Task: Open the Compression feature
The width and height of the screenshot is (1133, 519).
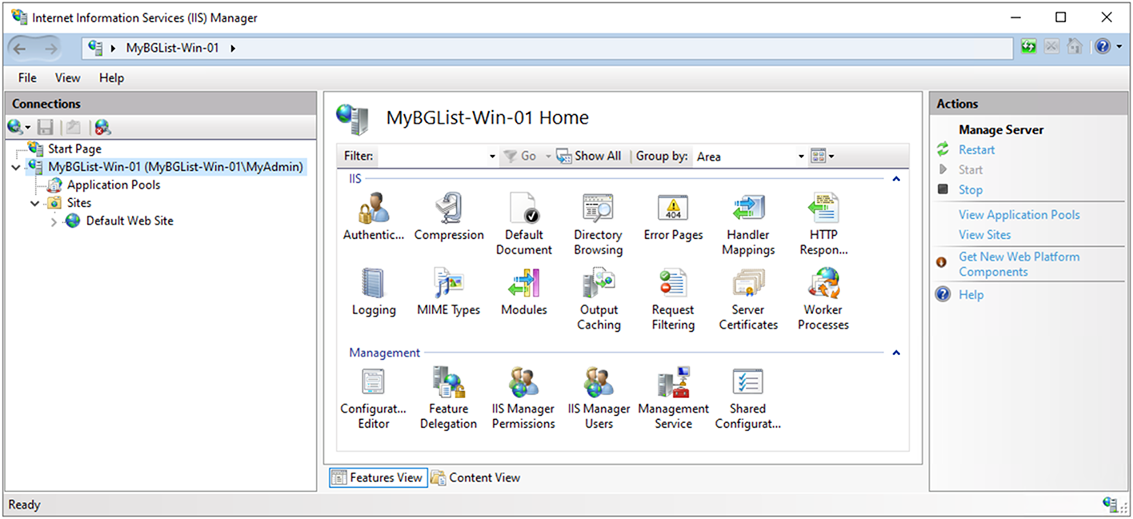Action: [449, 217]
